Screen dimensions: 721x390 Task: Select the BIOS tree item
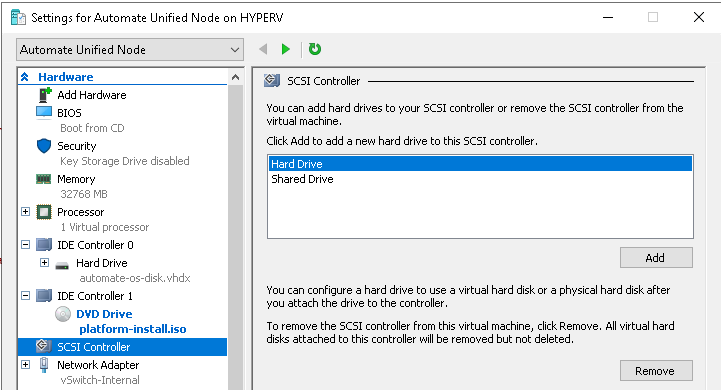pos(69,113)
